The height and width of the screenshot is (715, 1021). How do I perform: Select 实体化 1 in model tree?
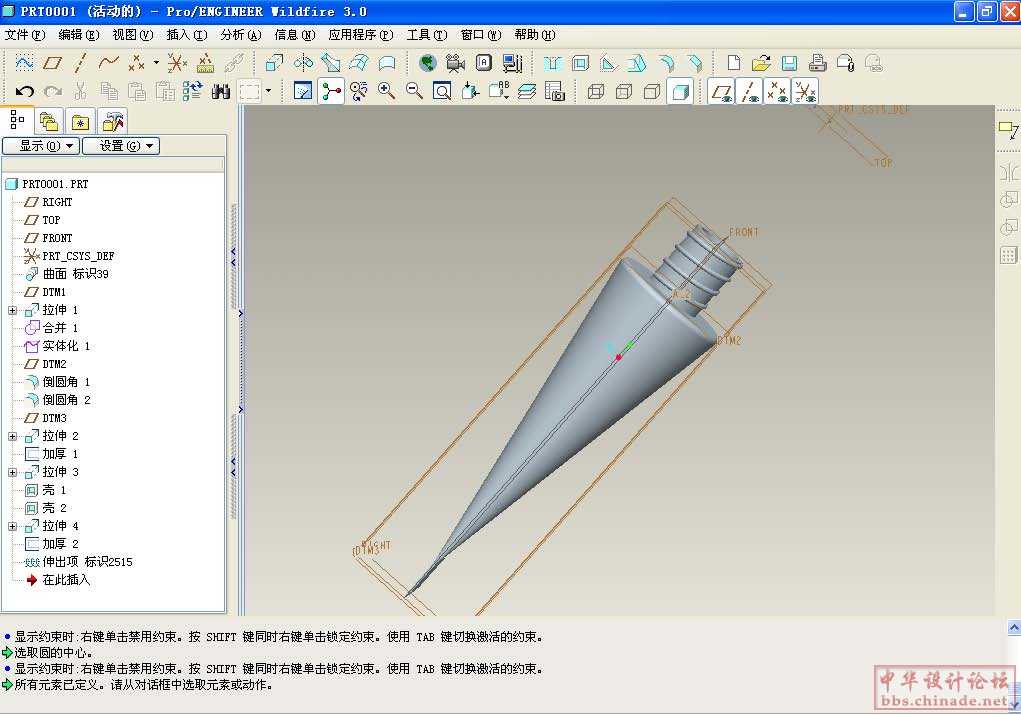tap(57, 346)
